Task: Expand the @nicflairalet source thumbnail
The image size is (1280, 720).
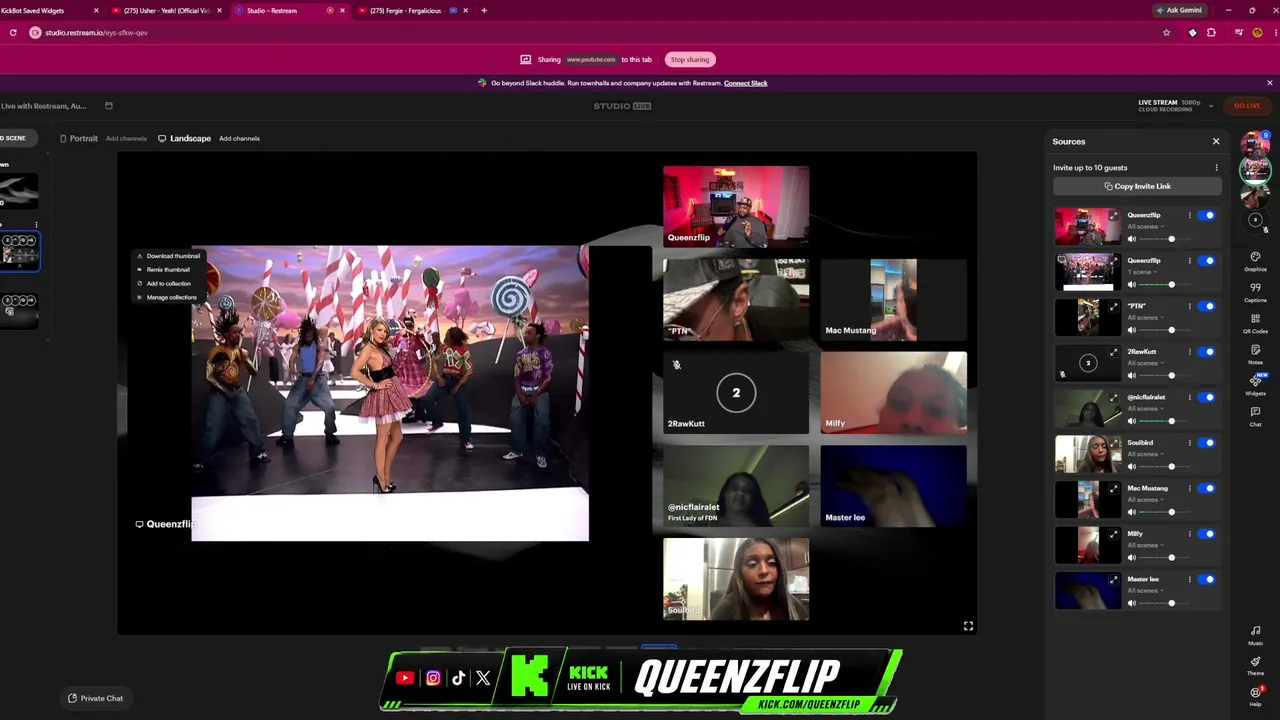Action: pos(1114,398)
